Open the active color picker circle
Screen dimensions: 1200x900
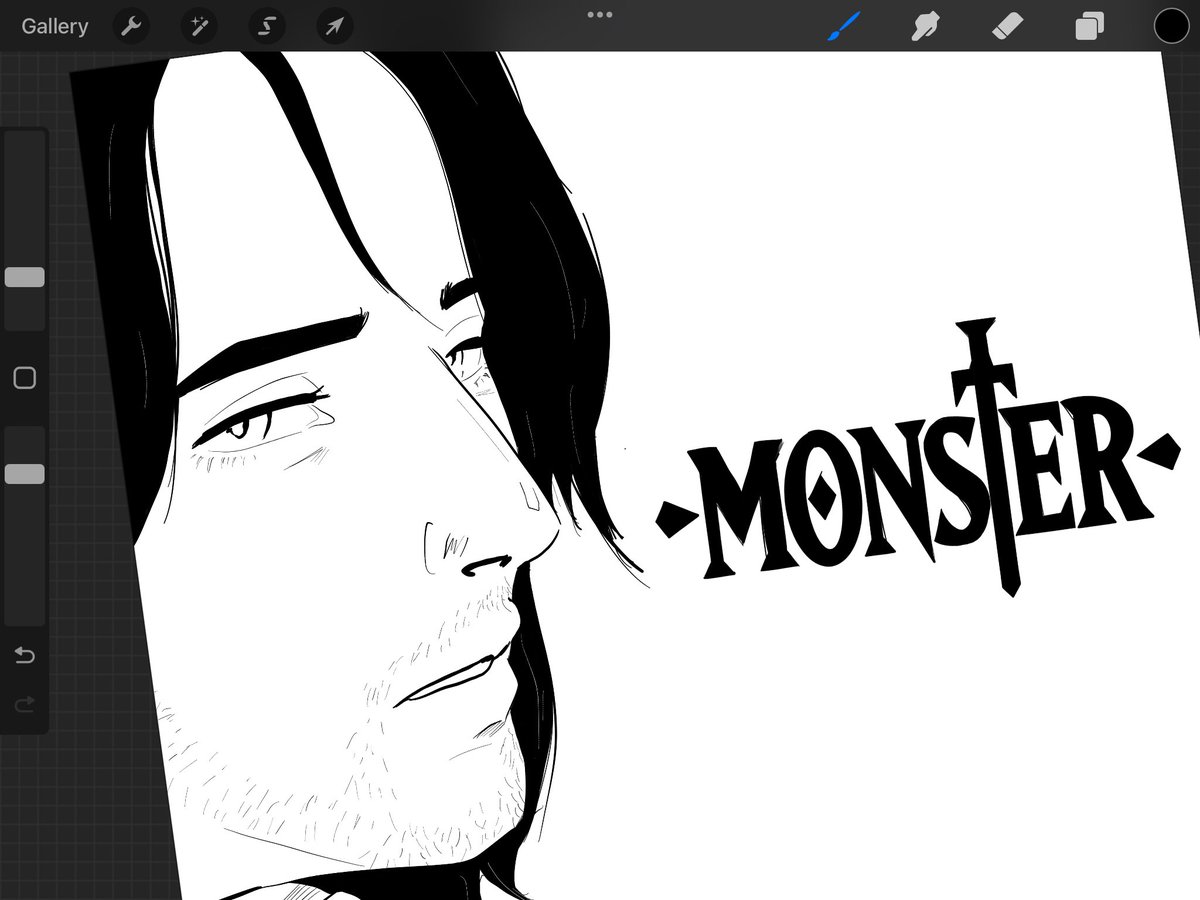[x=1171, y=26]
